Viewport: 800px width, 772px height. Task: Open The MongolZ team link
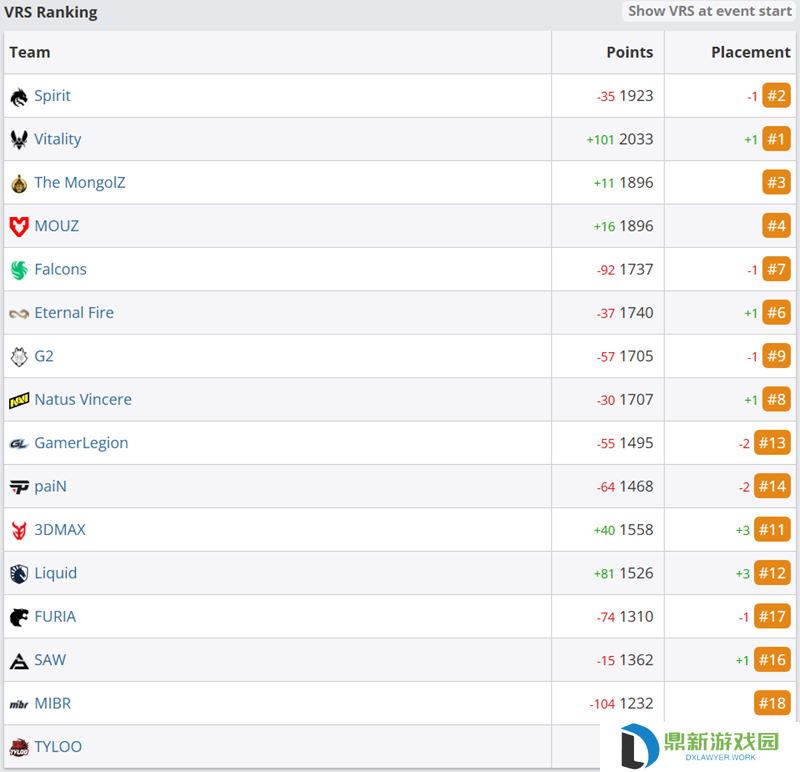coord(80,183)
